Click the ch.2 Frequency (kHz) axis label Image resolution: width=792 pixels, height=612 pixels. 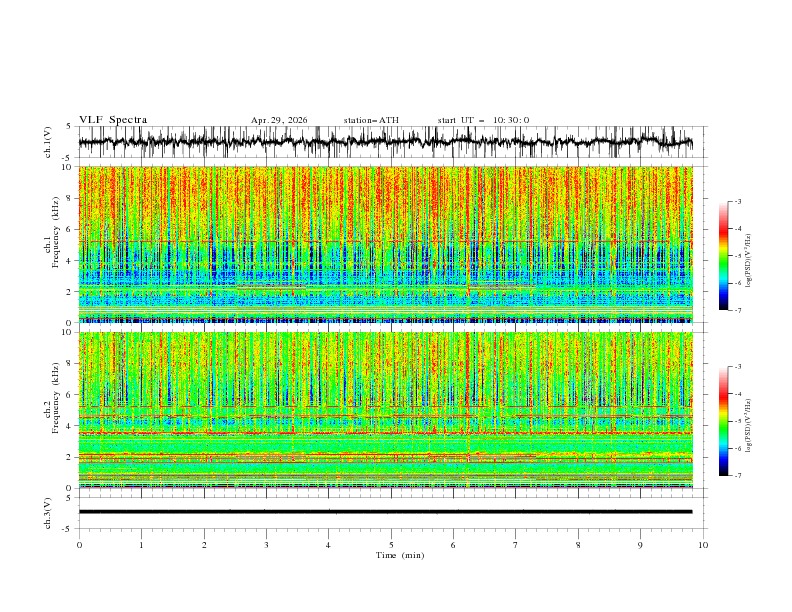51,398
